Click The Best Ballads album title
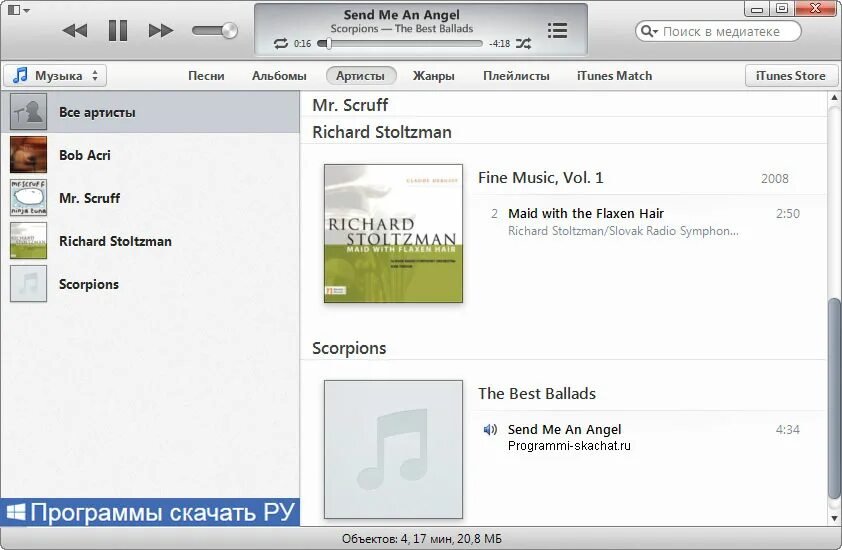This screenshot has width=842, height=550. pyautogui.click(x=537, y=393)
